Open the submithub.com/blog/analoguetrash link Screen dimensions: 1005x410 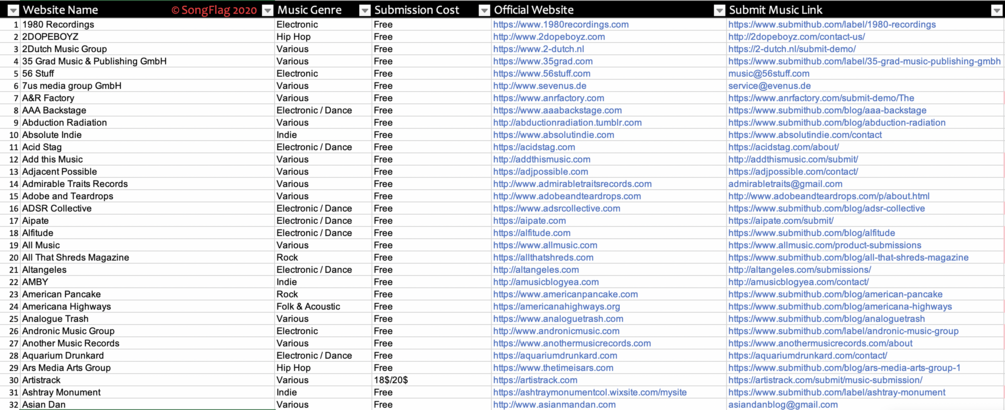pos(827,318)
